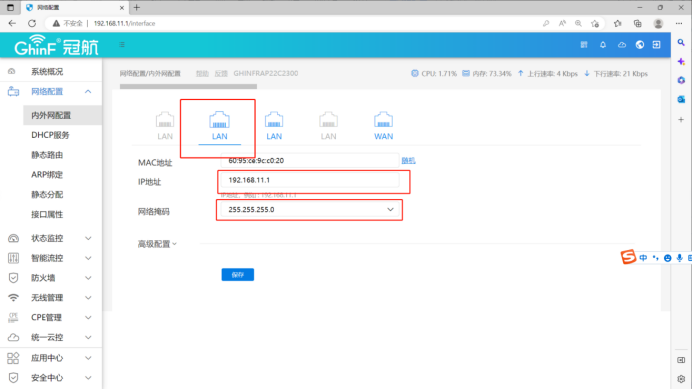Click the browser refresh button
692x389 pixels.
coord(32,23)
